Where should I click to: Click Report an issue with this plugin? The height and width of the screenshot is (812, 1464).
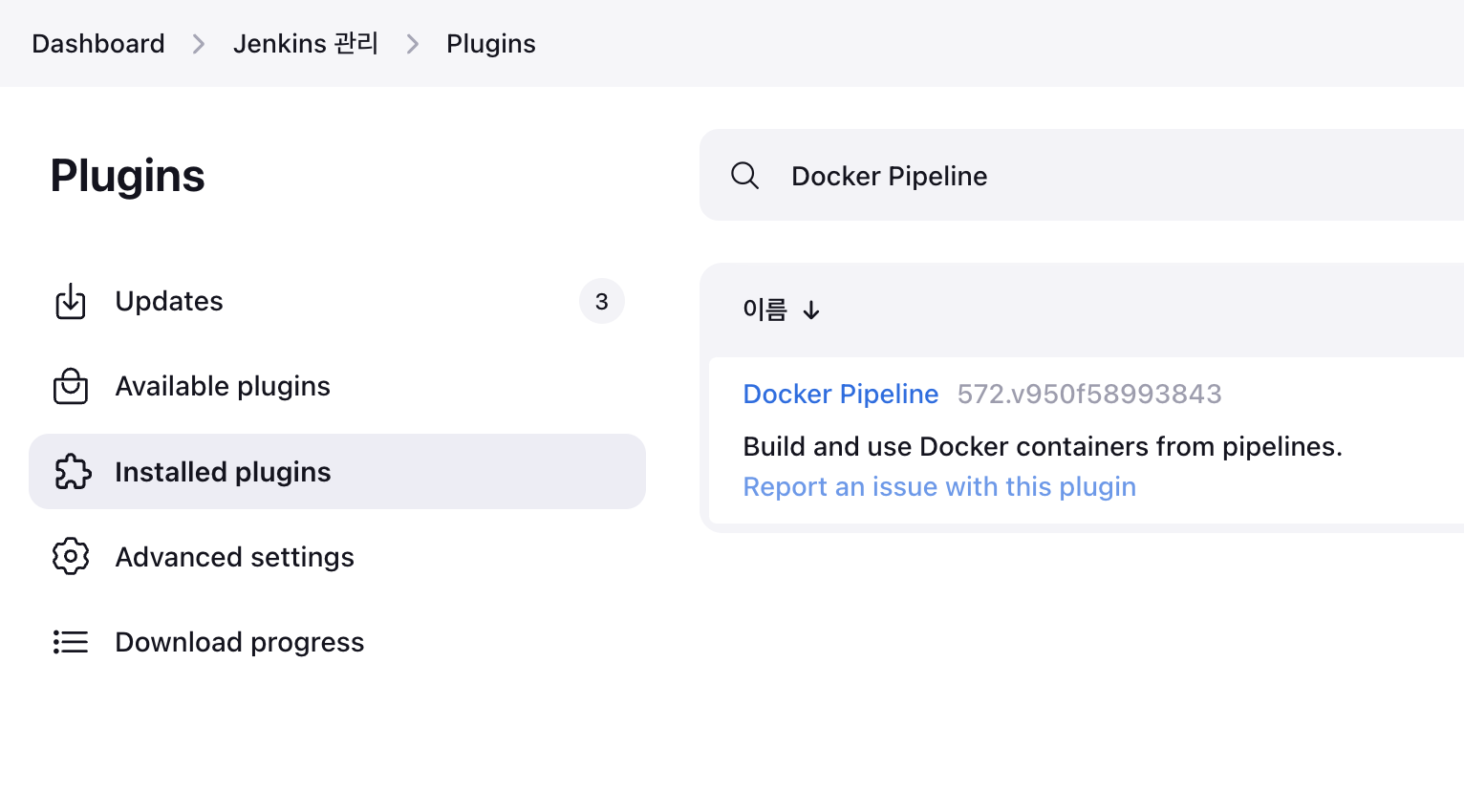coord(939,487)
